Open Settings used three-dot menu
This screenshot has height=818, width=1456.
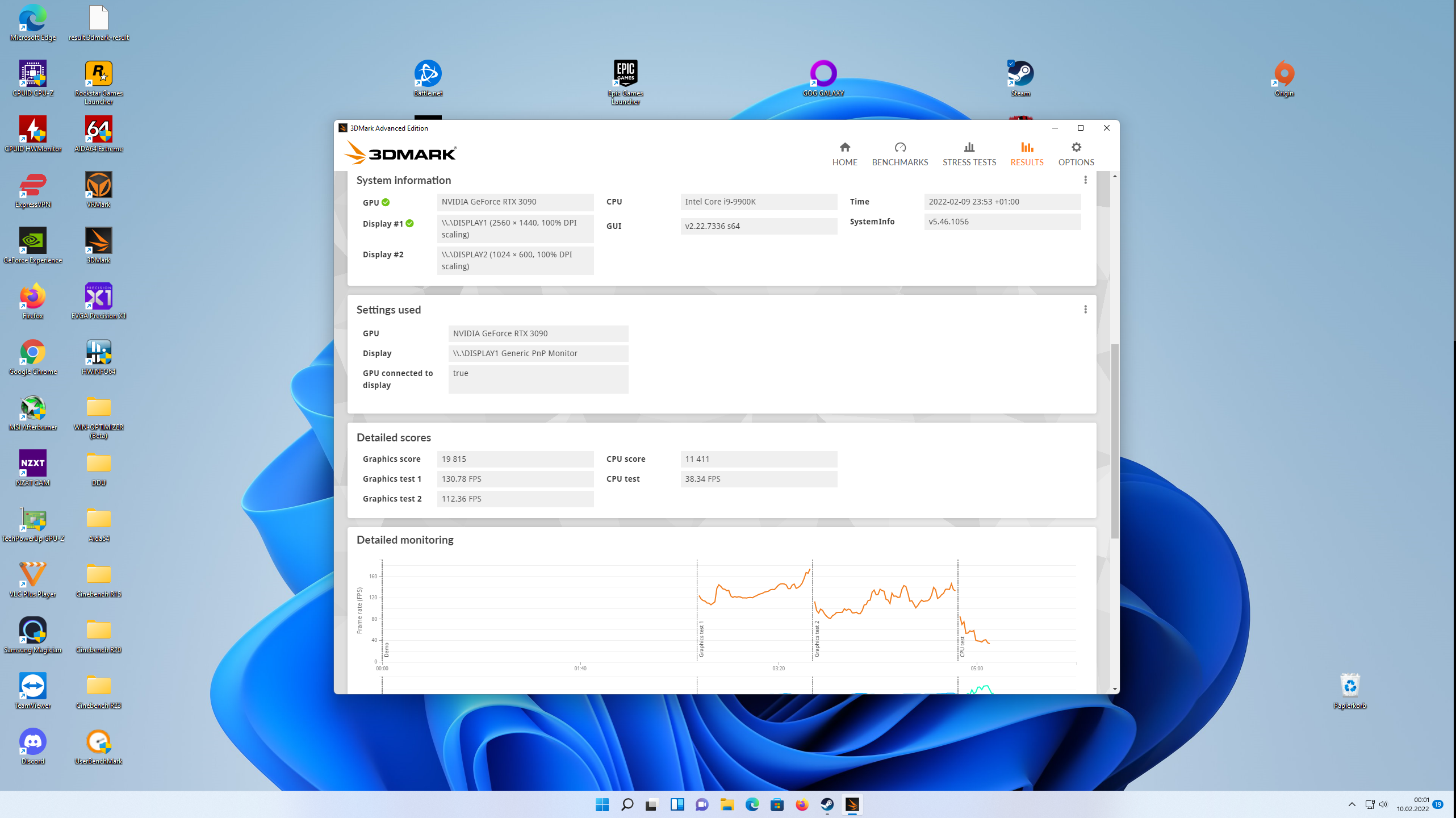click(x=1085, y=310)
